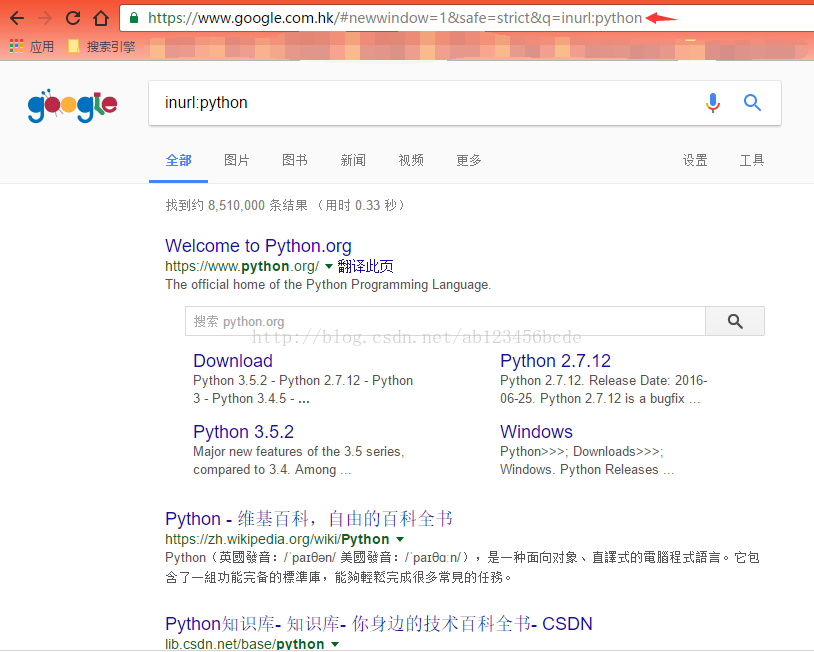
Task: Select the 全部 results tab
Action: pyautogui.click(x=179, y=160)
